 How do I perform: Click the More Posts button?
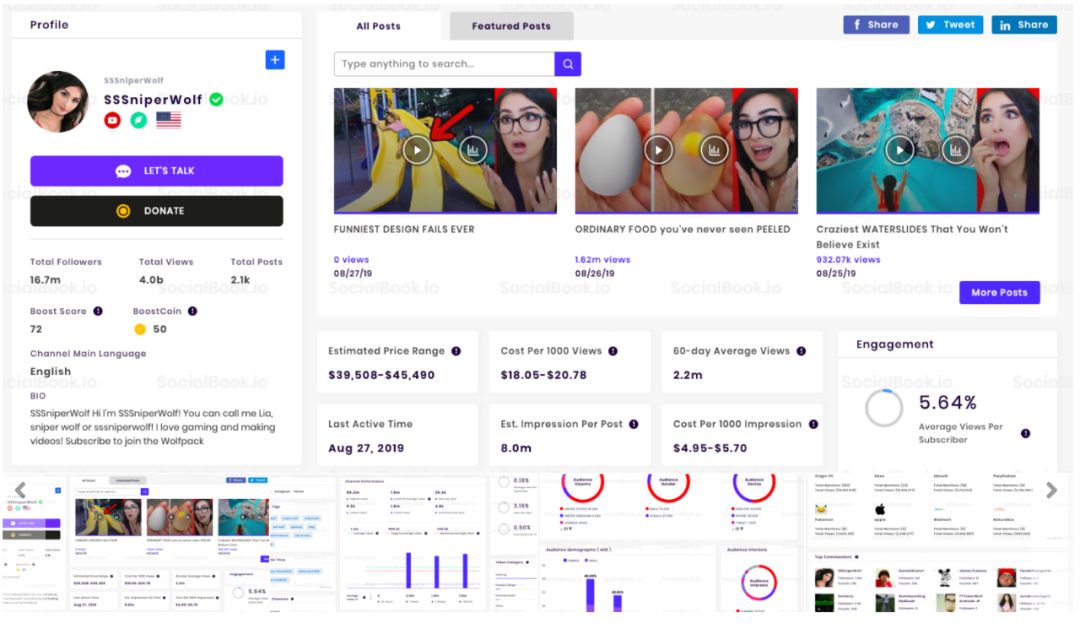tap(999, 293)
